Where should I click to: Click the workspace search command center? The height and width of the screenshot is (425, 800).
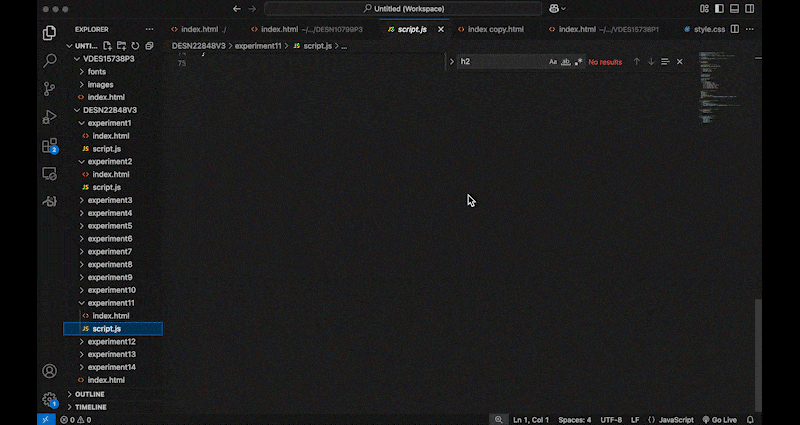coord(403,9)
